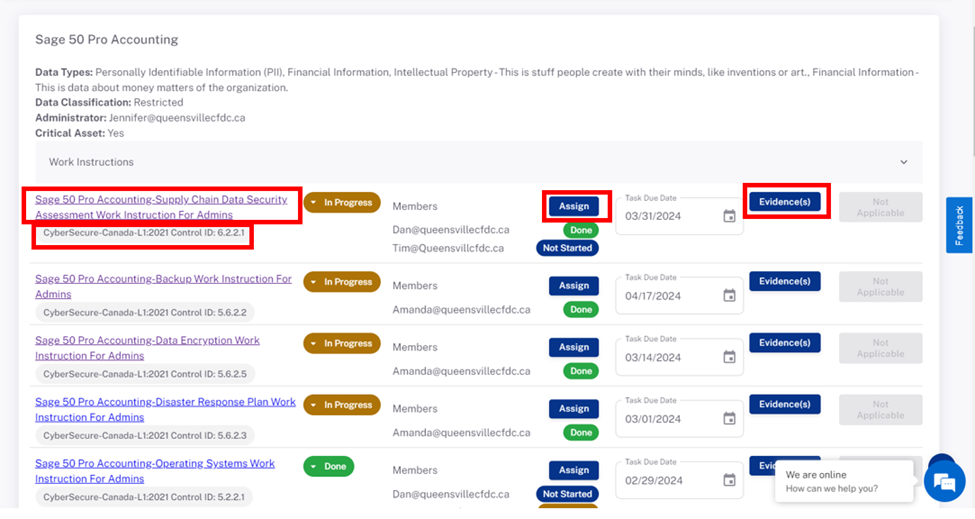Open In Progress status dropdown for Disaster Response task

(342, 405)
